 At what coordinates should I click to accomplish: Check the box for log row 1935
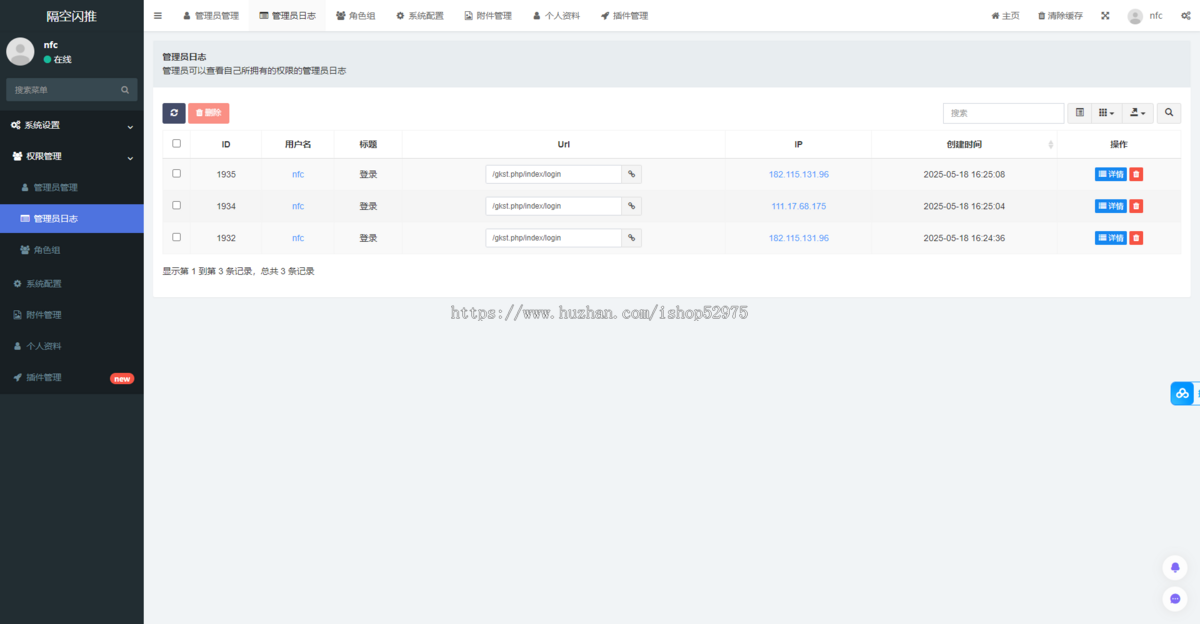pyautogui.click(x=177, y=174)
